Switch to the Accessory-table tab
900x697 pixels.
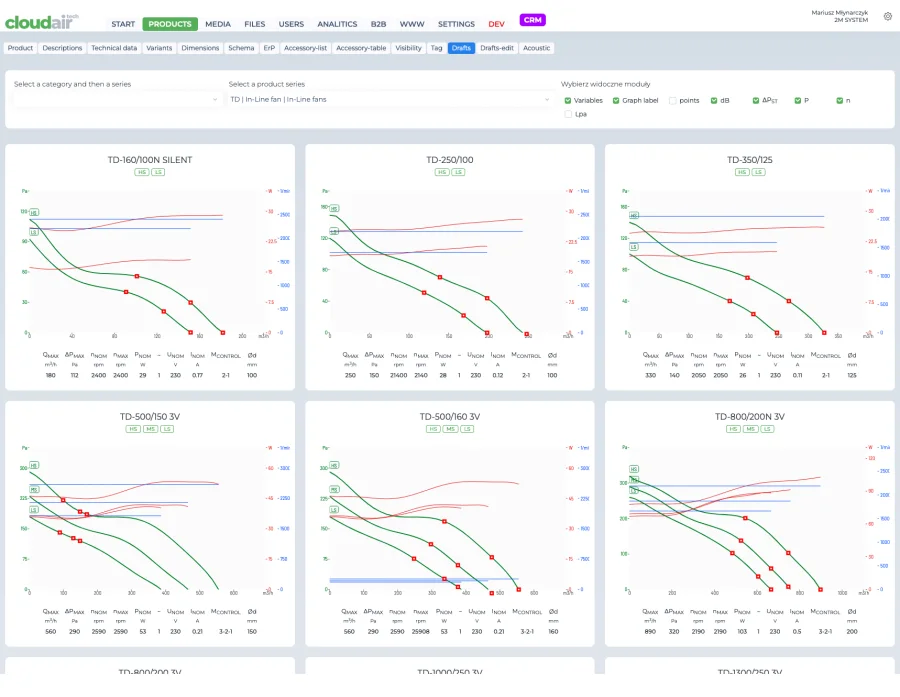tap(361, 48)
